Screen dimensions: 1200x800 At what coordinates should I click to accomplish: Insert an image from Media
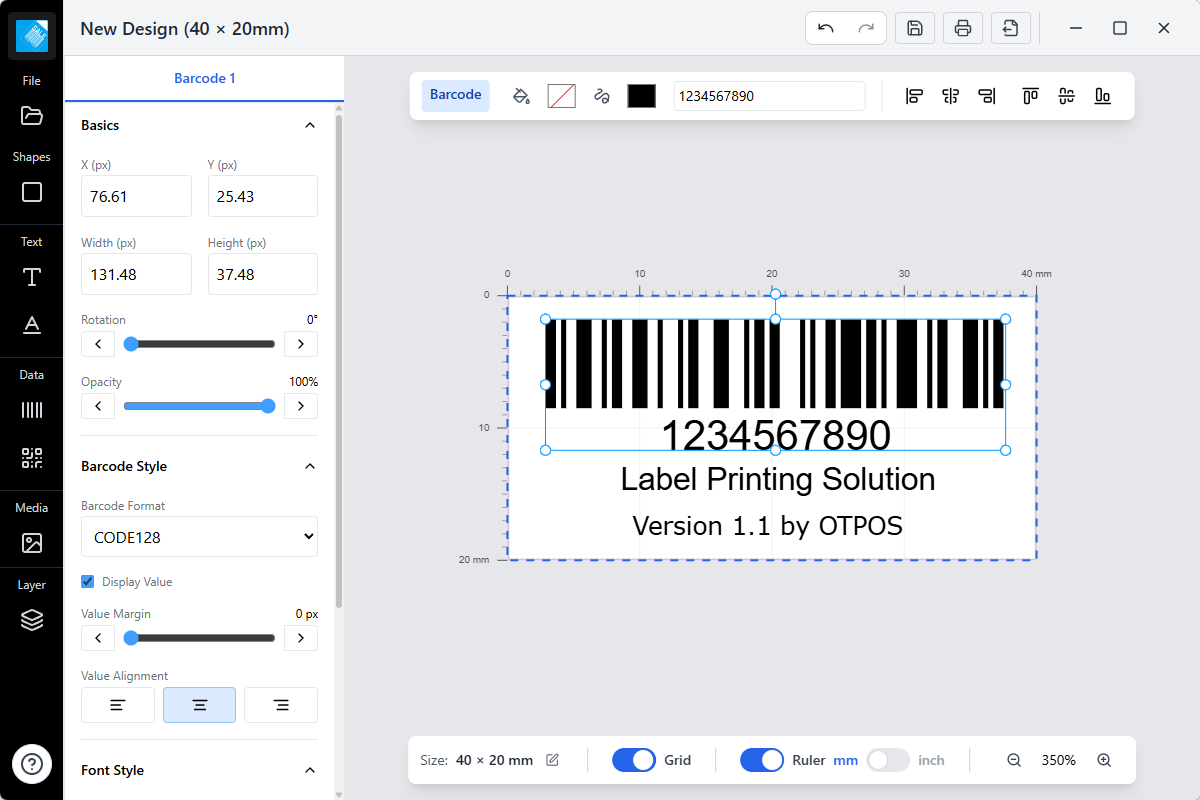32,543
